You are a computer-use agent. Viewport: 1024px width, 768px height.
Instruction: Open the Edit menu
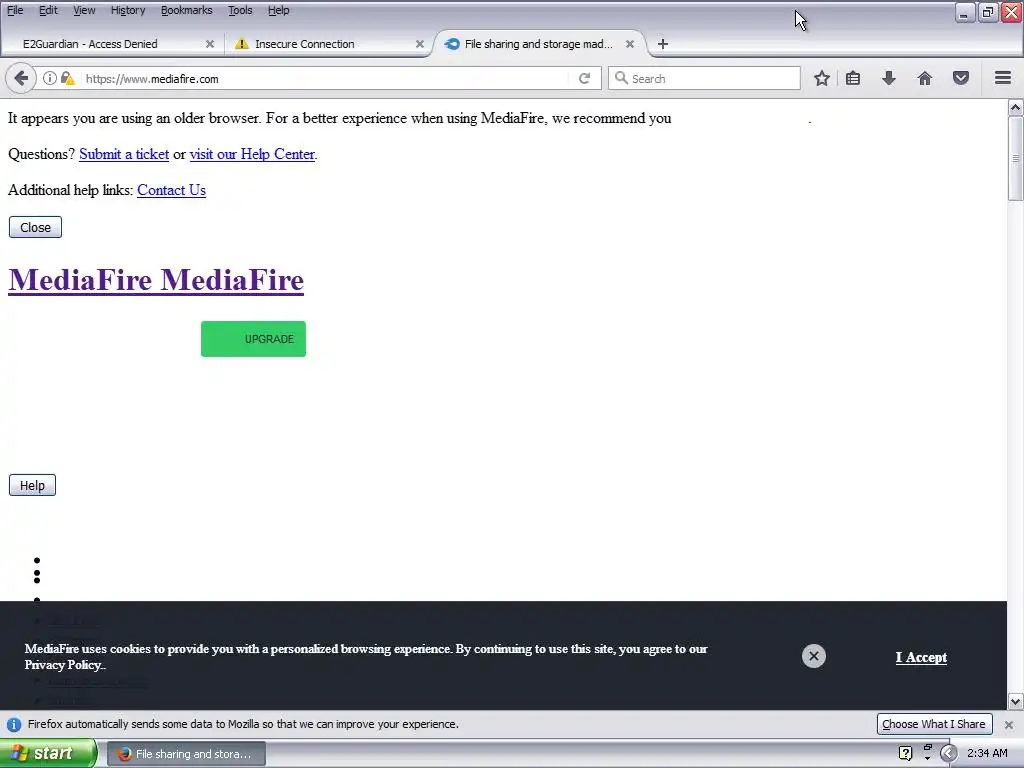point(48,10)
